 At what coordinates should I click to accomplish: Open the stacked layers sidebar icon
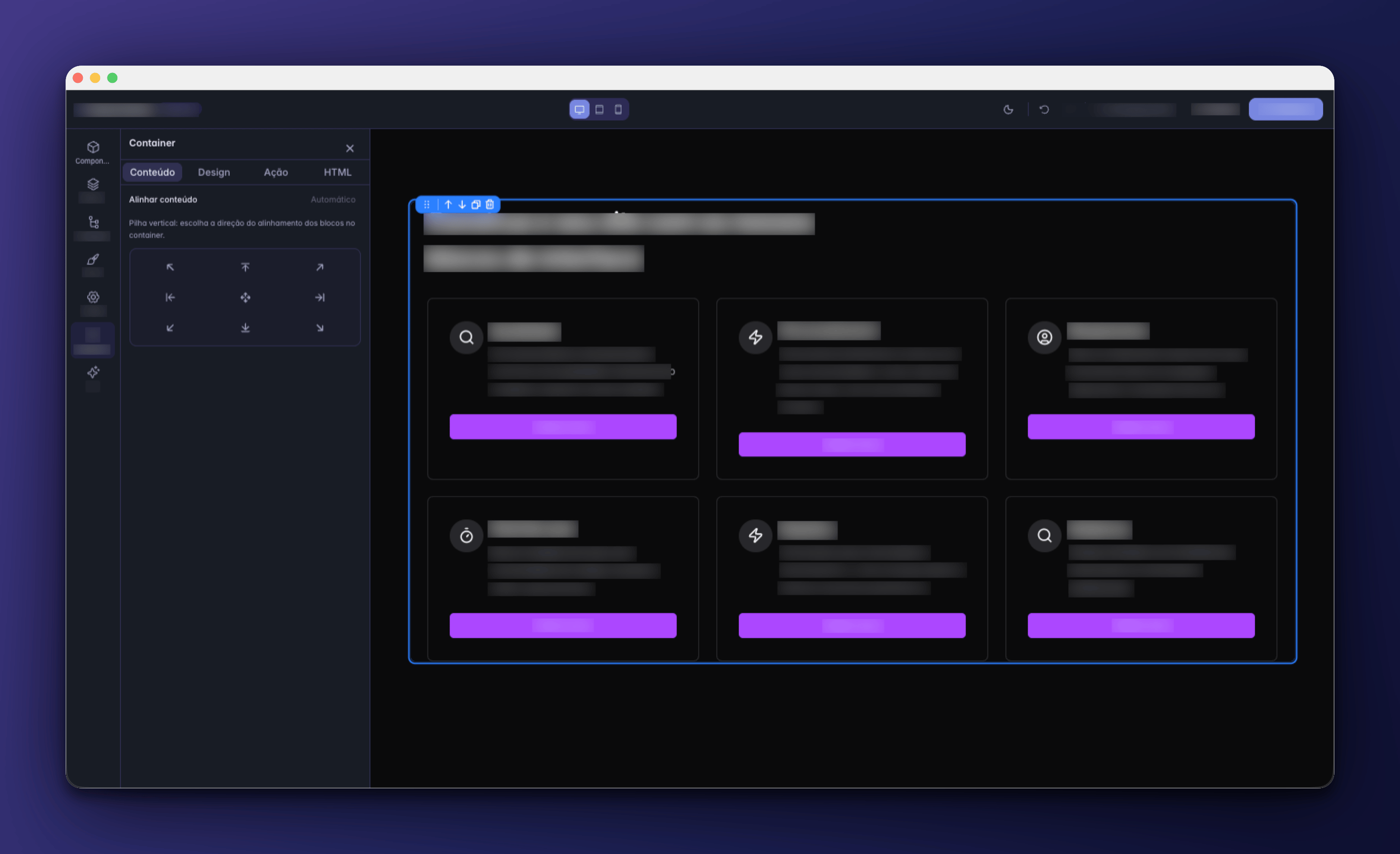[93, 184]
